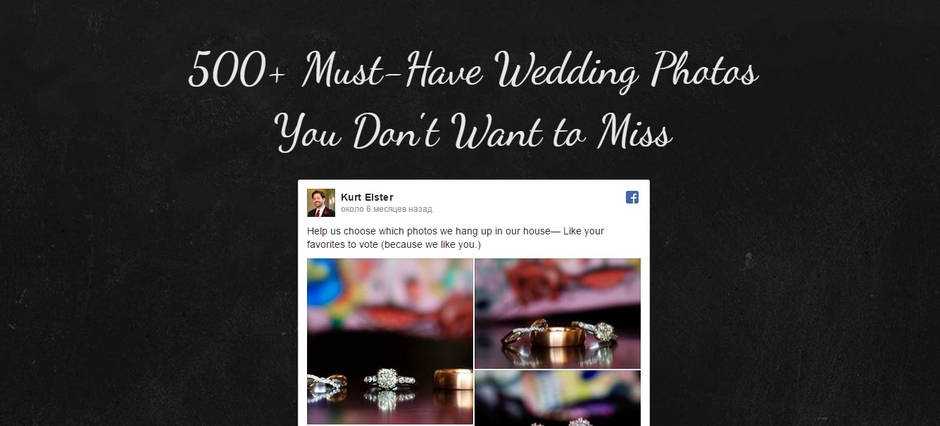This screenshot has height=426, width=940.
Task: Open the large left wedding rings photo
Action: click(x=390, y=341)
